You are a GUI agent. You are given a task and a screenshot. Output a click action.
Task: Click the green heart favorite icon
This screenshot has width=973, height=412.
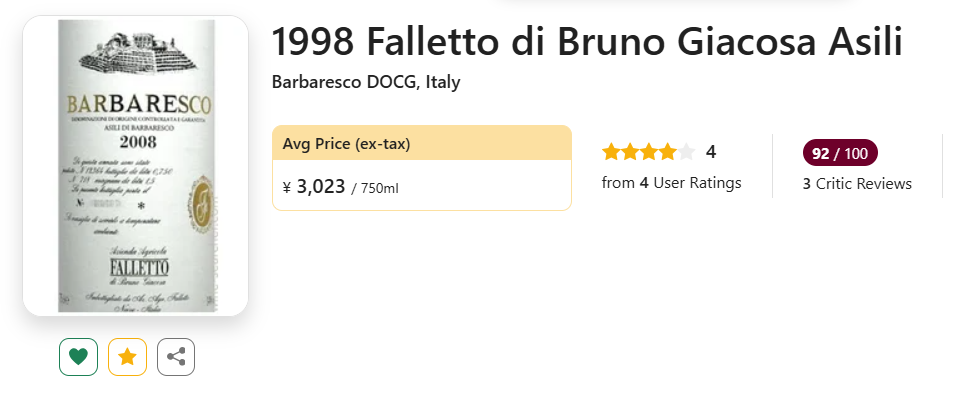tap(78, 357)
